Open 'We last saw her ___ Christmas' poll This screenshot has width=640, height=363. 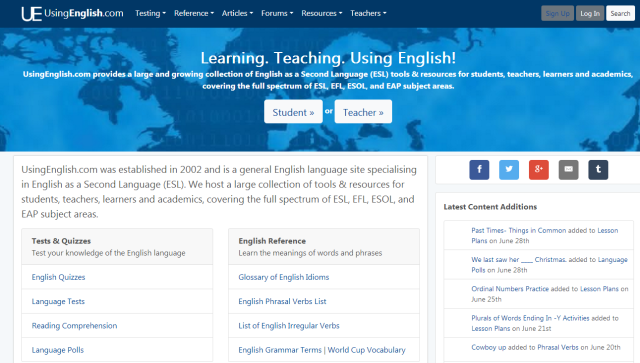pyautogui.click(x=518, y=259)
